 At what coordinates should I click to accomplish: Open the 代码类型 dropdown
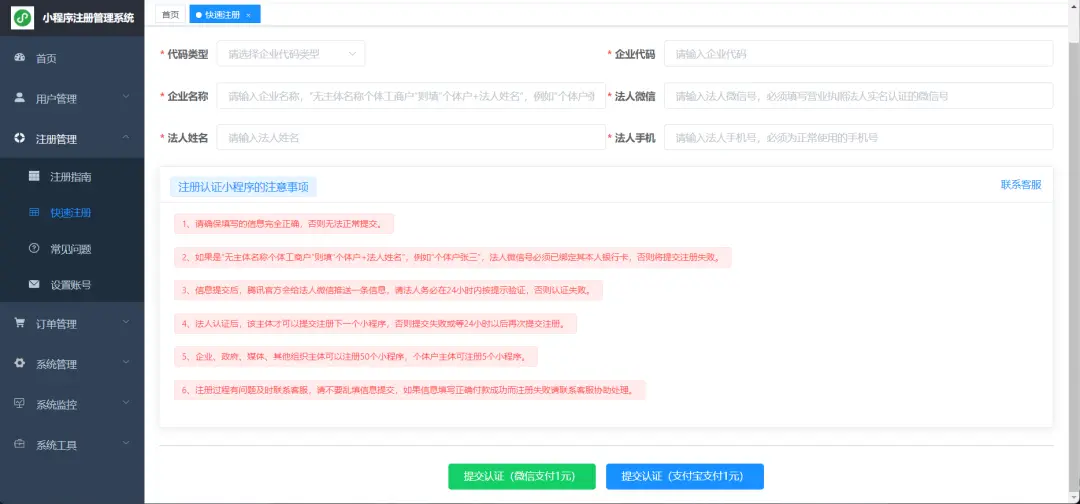291,54
